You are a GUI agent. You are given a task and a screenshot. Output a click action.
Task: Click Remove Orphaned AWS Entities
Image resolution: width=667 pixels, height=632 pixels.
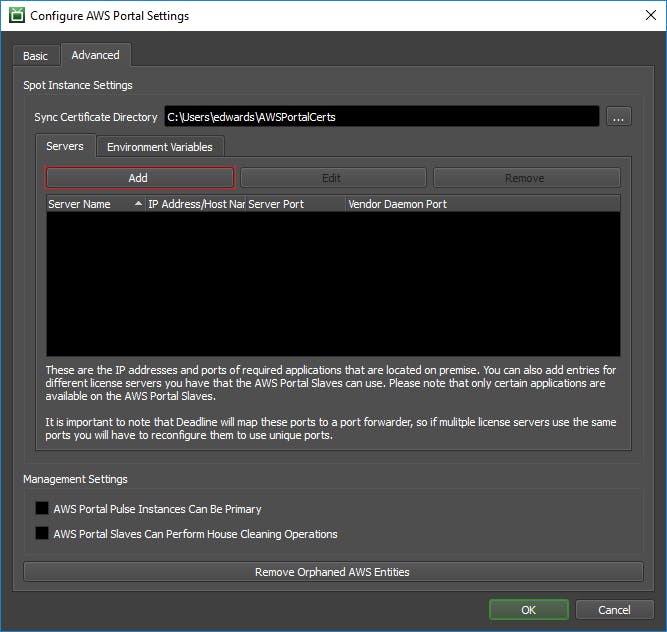point(333,572)
